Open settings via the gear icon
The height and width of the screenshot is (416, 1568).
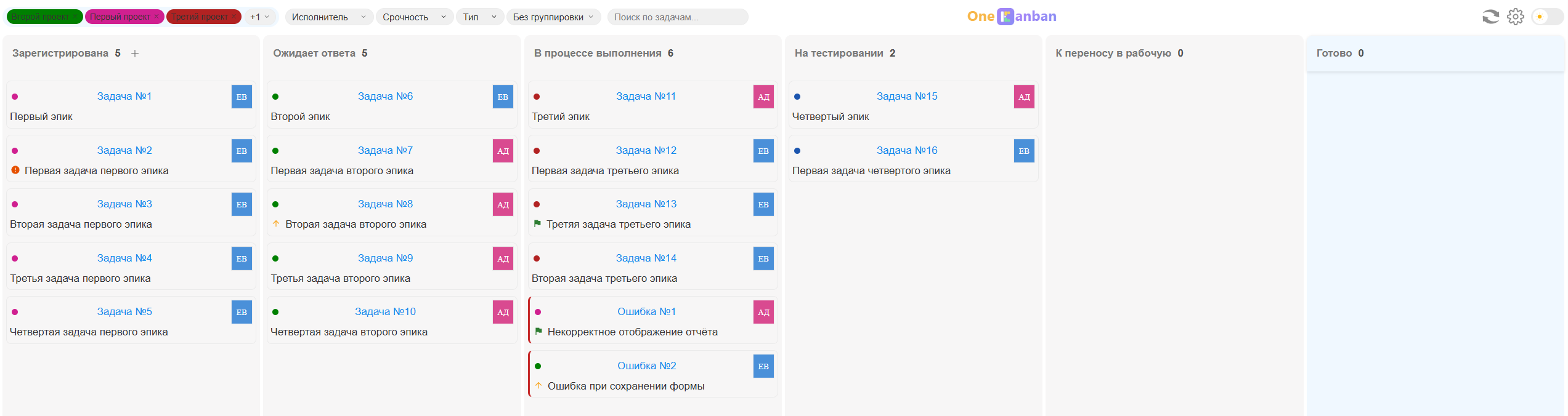tap(1516, 17)
